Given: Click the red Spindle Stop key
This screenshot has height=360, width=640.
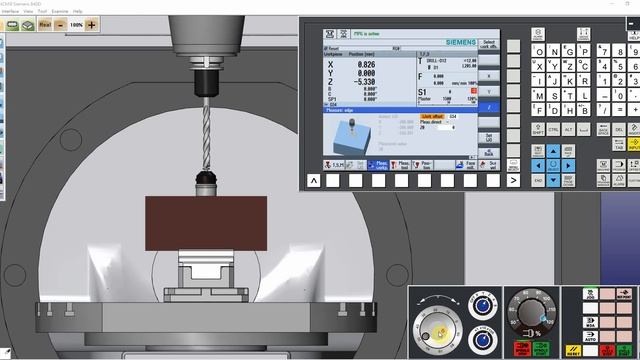Looking at the screenshot, I should click(522, 349).
